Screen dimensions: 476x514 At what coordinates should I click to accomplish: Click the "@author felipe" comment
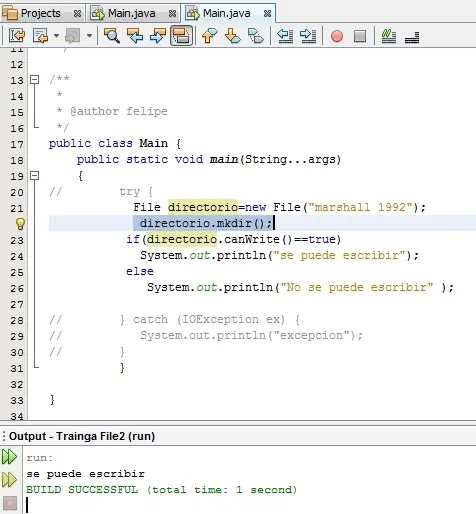coord(119,111)
